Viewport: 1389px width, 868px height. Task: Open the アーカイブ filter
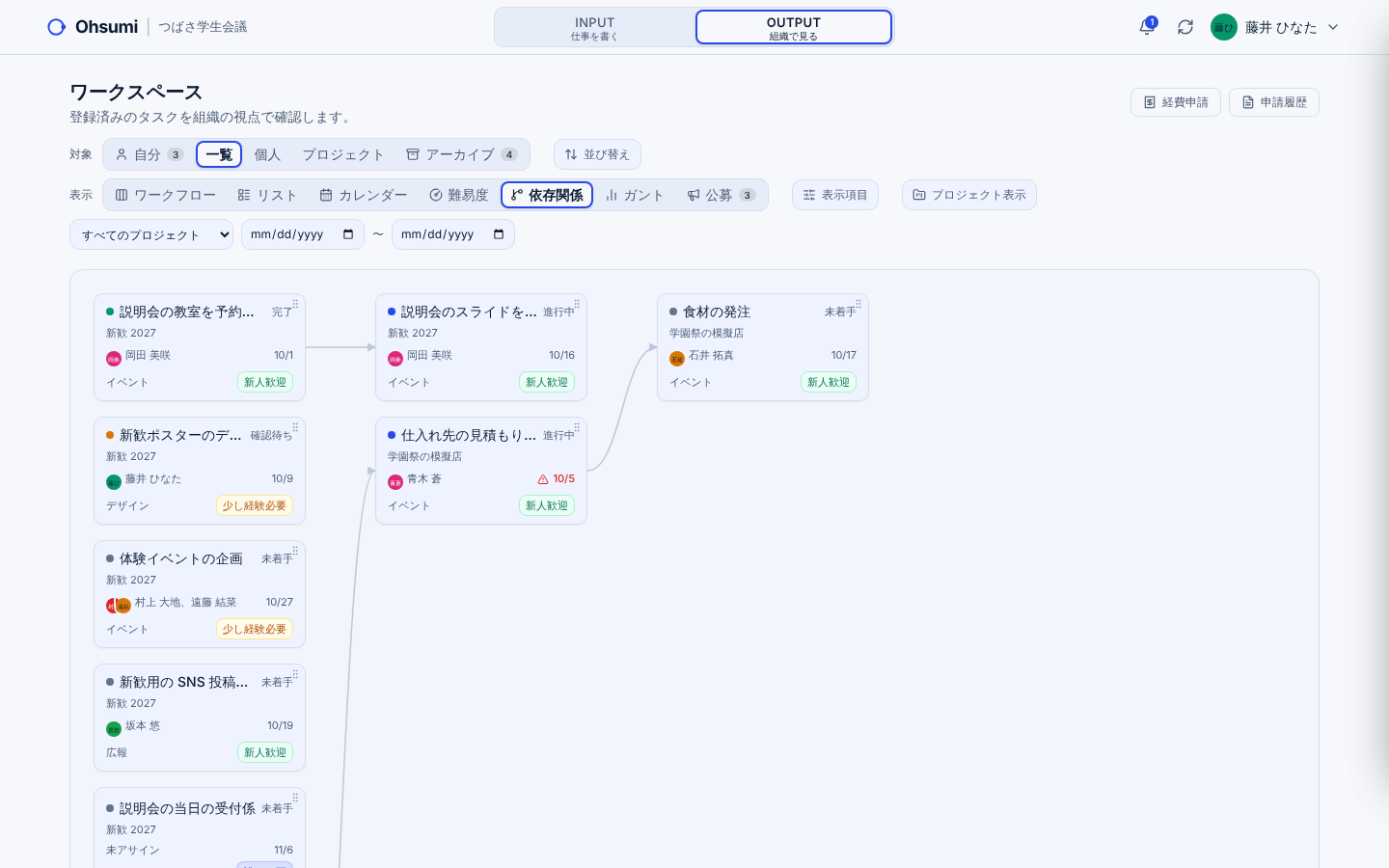pyautogui.click(x=462, y=154)
